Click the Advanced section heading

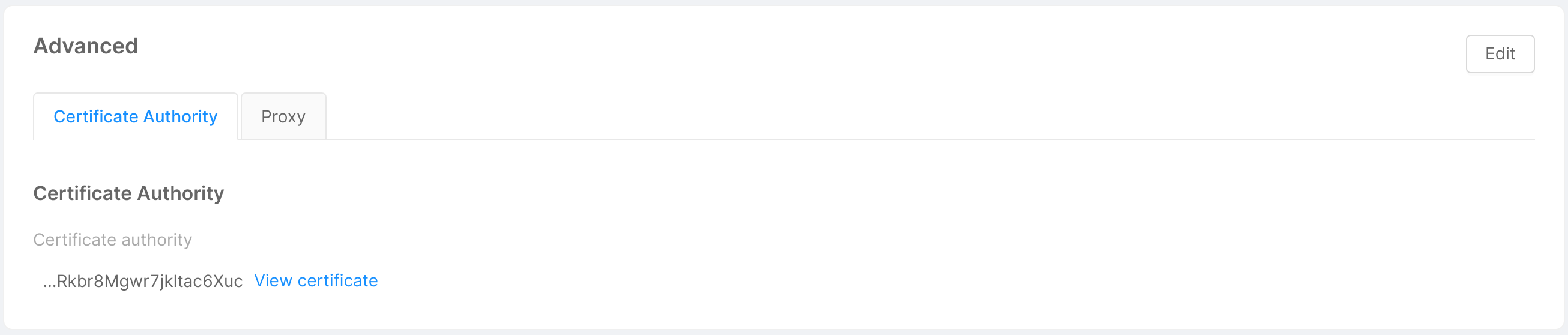pyautogui.click(x=86, y=46)
